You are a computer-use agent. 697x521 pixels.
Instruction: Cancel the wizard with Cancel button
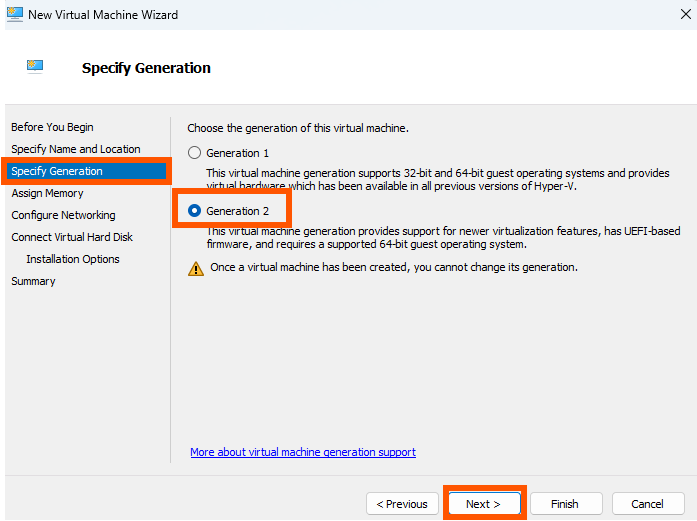click(648, 504)
